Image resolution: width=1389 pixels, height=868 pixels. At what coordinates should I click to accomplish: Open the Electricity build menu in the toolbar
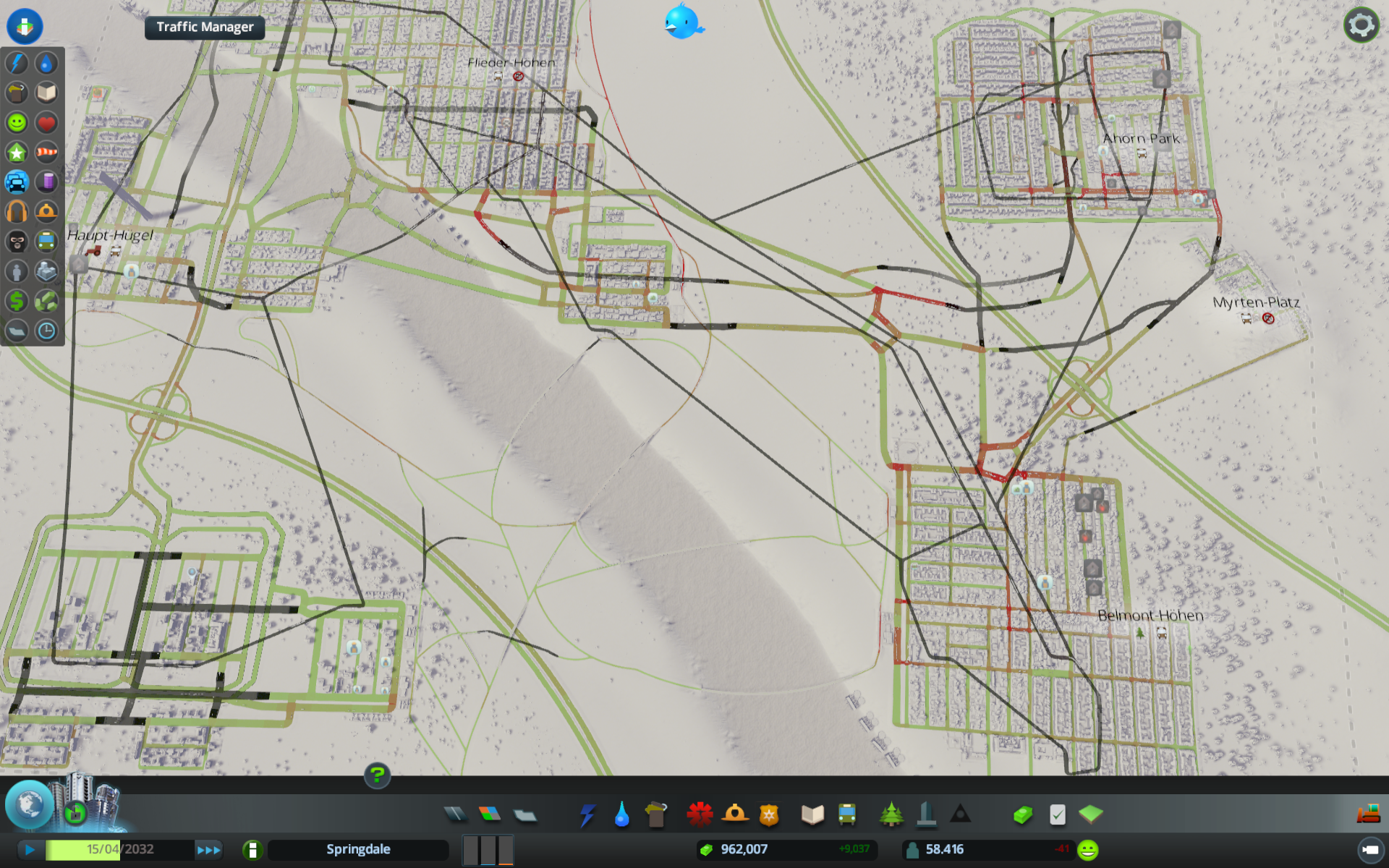point(587,814)
